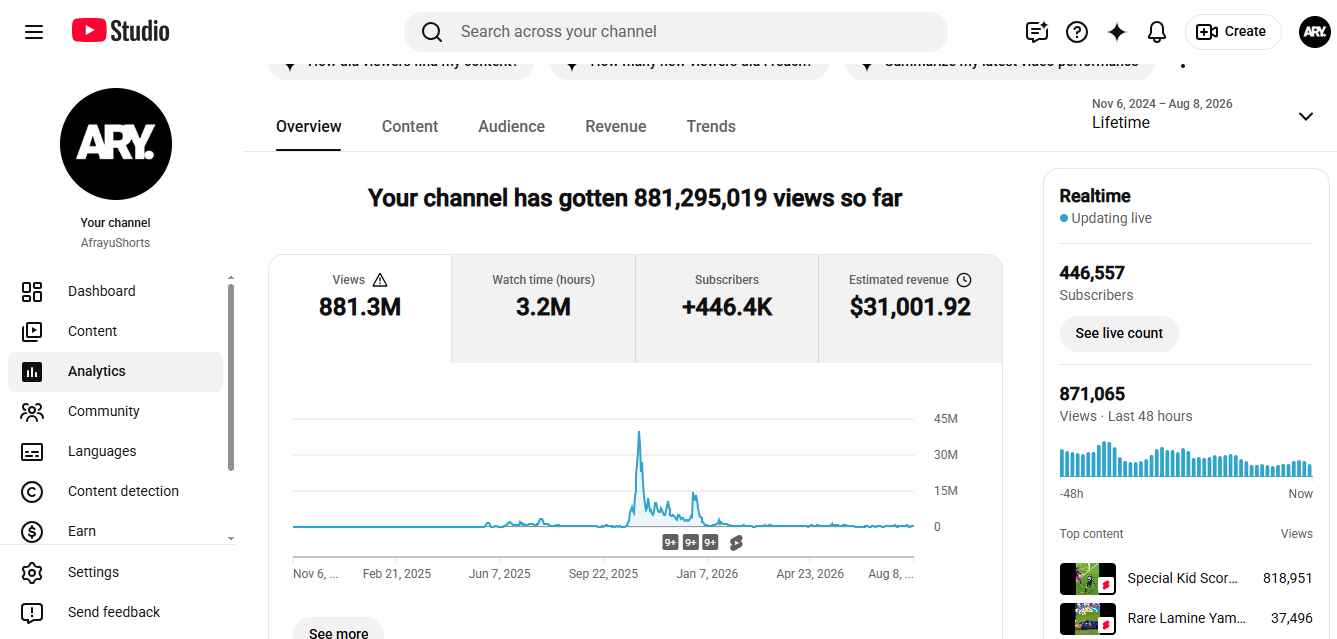Screen dimensions: 1337x639
Task: Open the hamburger navigation menu
Action: click(x=34, y=32)
